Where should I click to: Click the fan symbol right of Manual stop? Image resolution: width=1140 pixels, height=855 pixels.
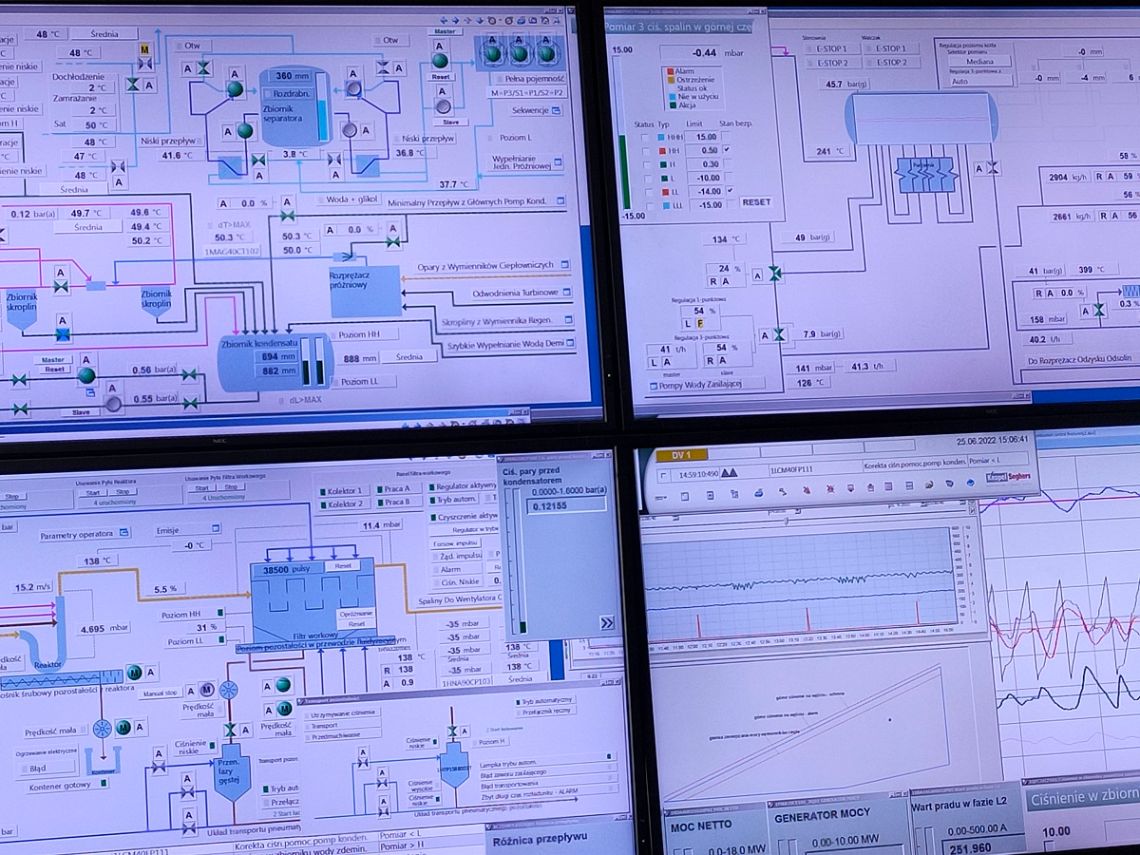click(229, 690)
